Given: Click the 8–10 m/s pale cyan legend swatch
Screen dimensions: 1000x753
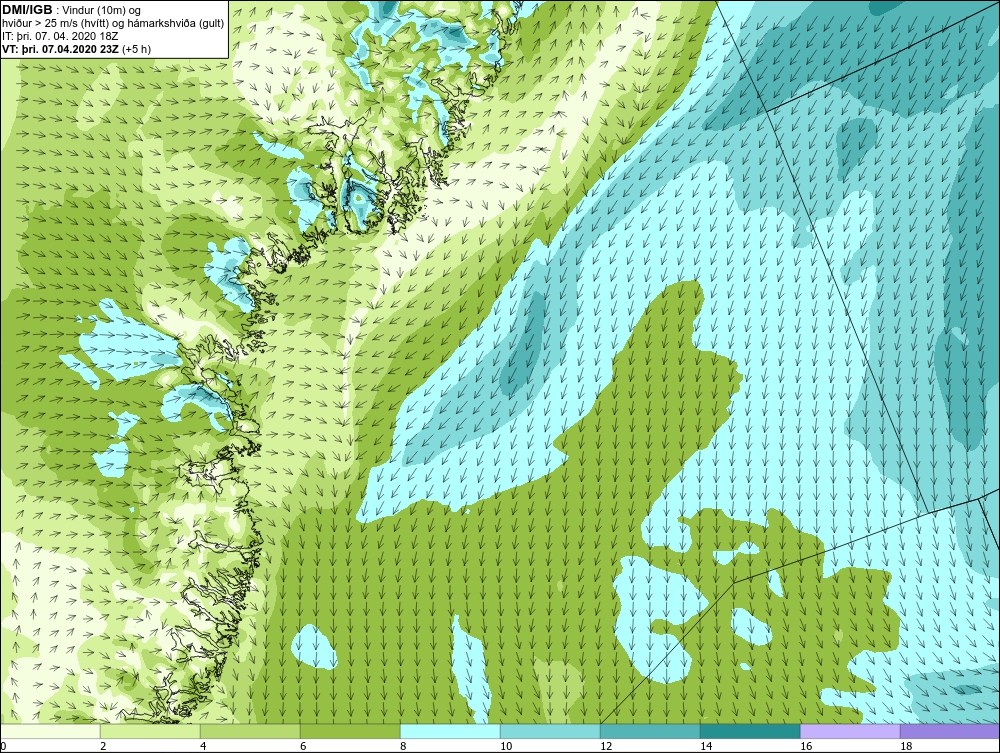Looking at the screenshot, I should 450,731.
